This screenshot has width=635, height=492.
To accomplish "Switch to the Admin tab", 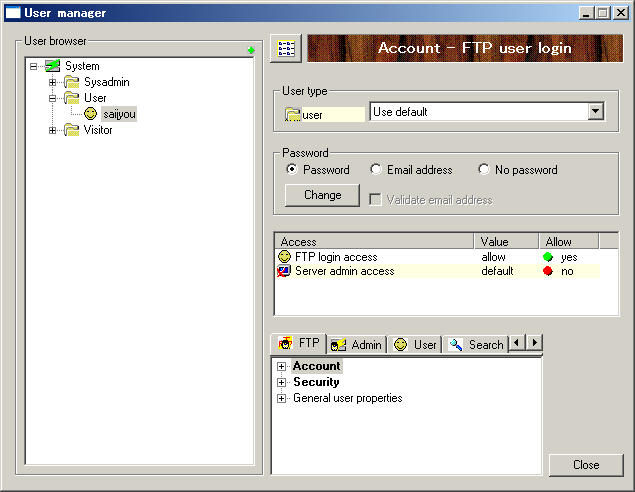I will (x=356, y=345).
